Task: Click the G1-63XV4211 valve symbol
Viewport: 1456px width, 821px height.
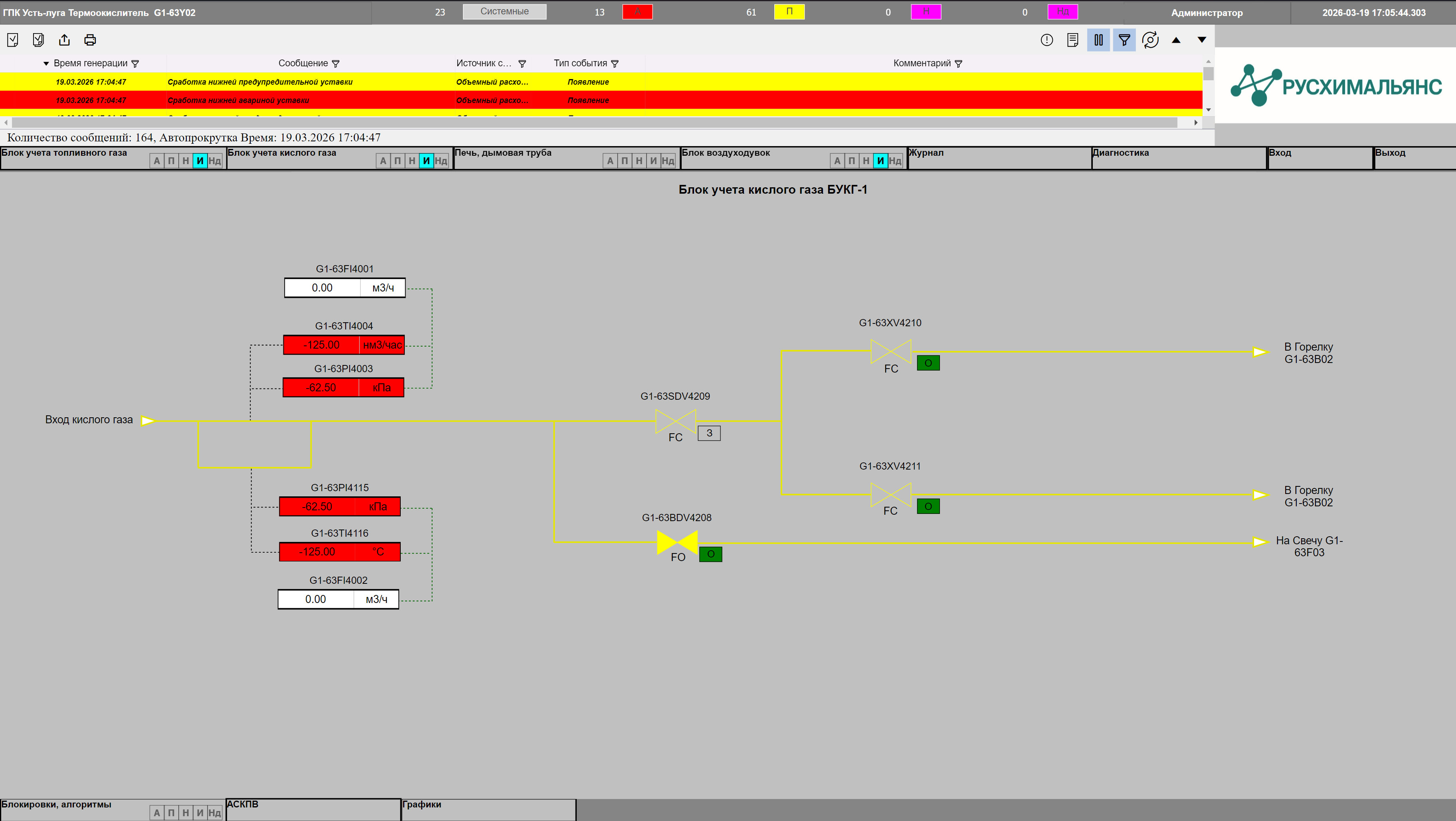Action: tap(891, 495)
